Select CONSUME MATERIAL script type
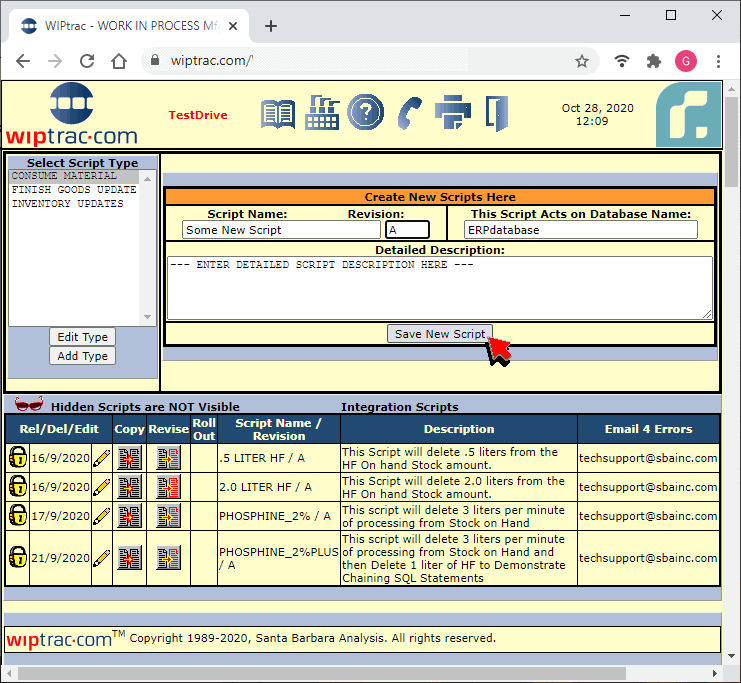The width and height of the screenshot is (741, 683). [x=64, y=176]
